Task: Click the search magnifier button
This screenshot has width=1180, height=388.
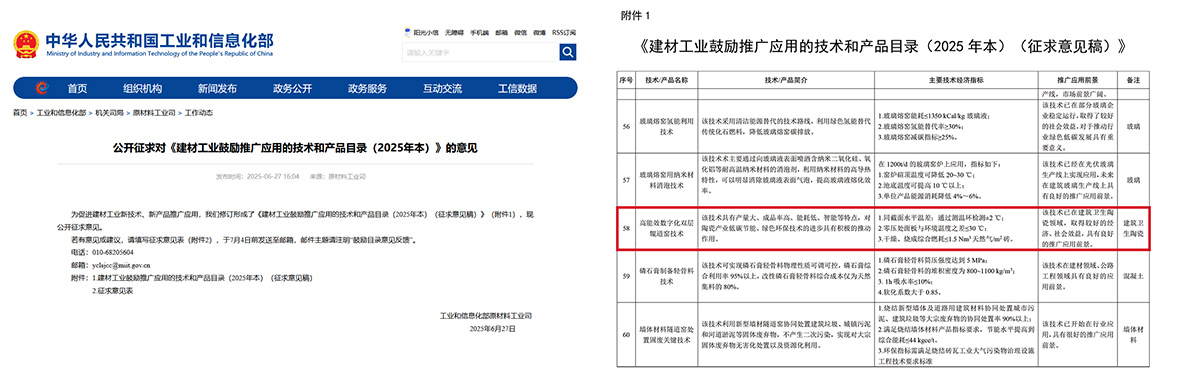Action: coord(567,52)
